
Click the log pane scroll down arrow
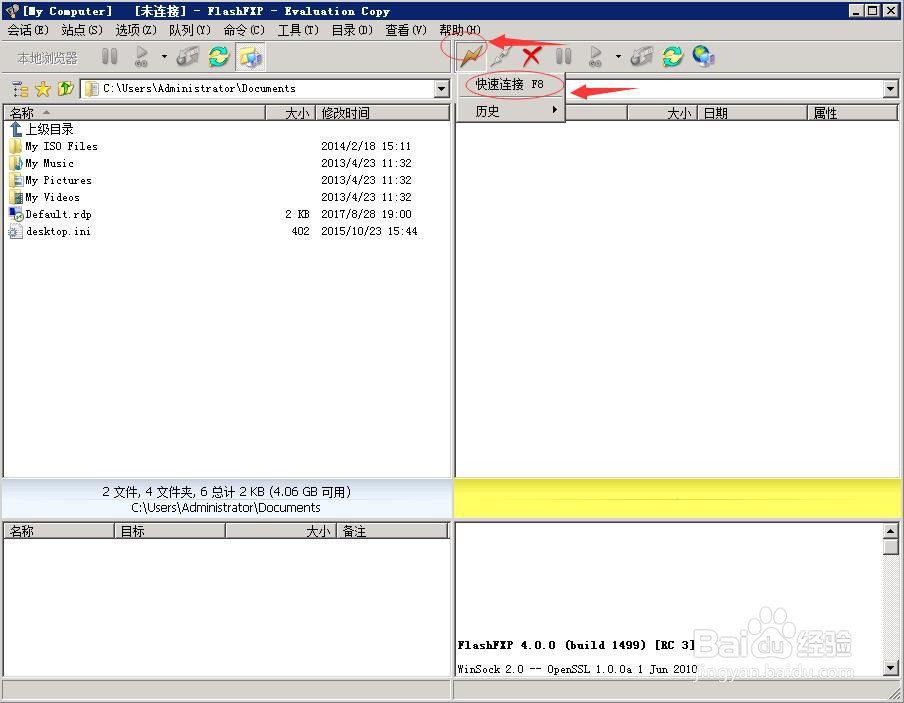tap(890, 668)
